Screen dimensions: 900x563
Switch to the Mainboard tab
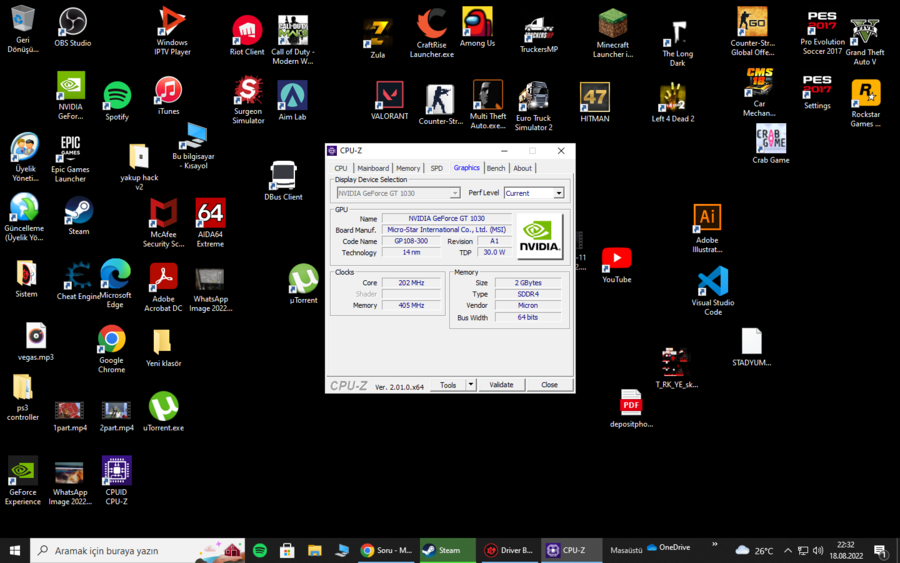coord(373,168)
